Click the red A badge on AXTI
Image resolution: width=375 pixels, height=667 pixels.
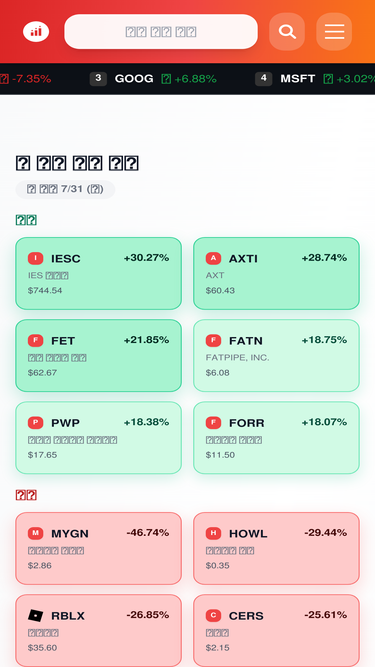point(213,258)
